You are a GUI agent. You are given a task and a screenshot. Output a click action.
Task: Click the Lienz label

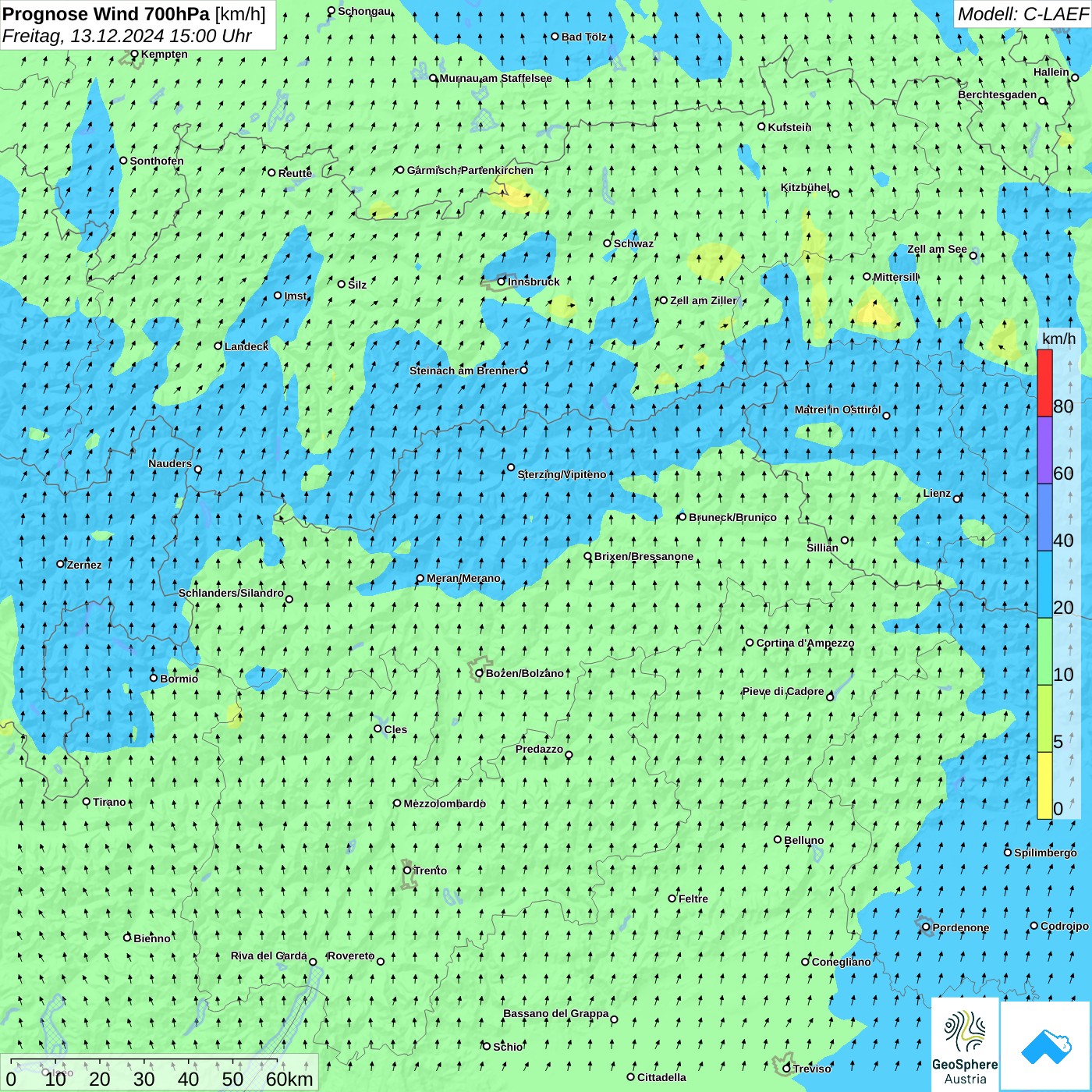(x=937, y=493)
